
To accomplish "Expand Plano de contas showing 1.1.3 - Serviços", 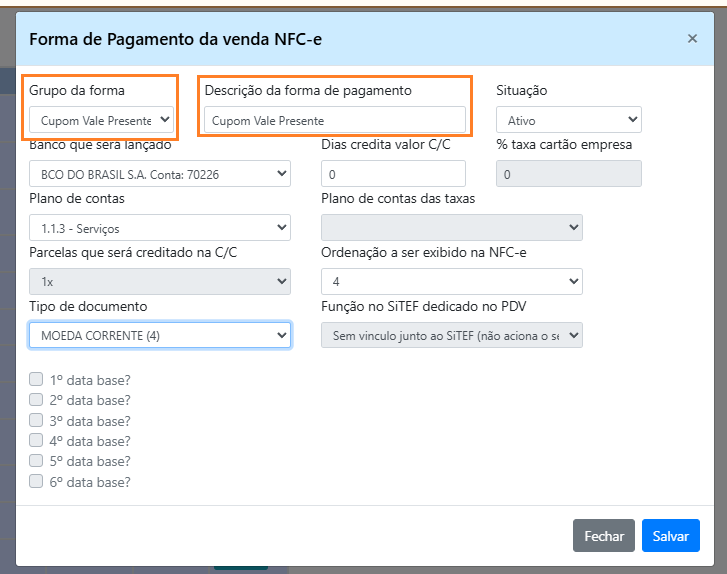I will (x=160, y=227).
